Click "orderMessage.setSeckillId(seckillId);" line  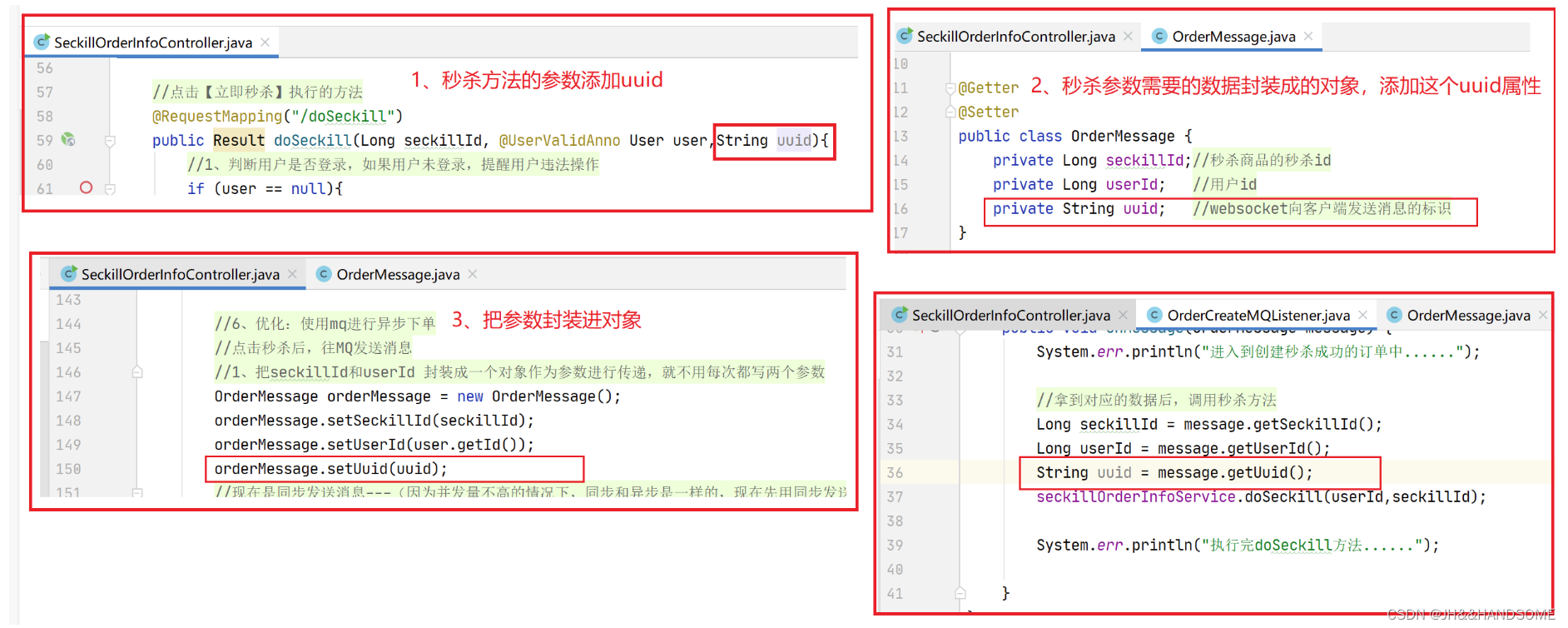coord(374,421)
